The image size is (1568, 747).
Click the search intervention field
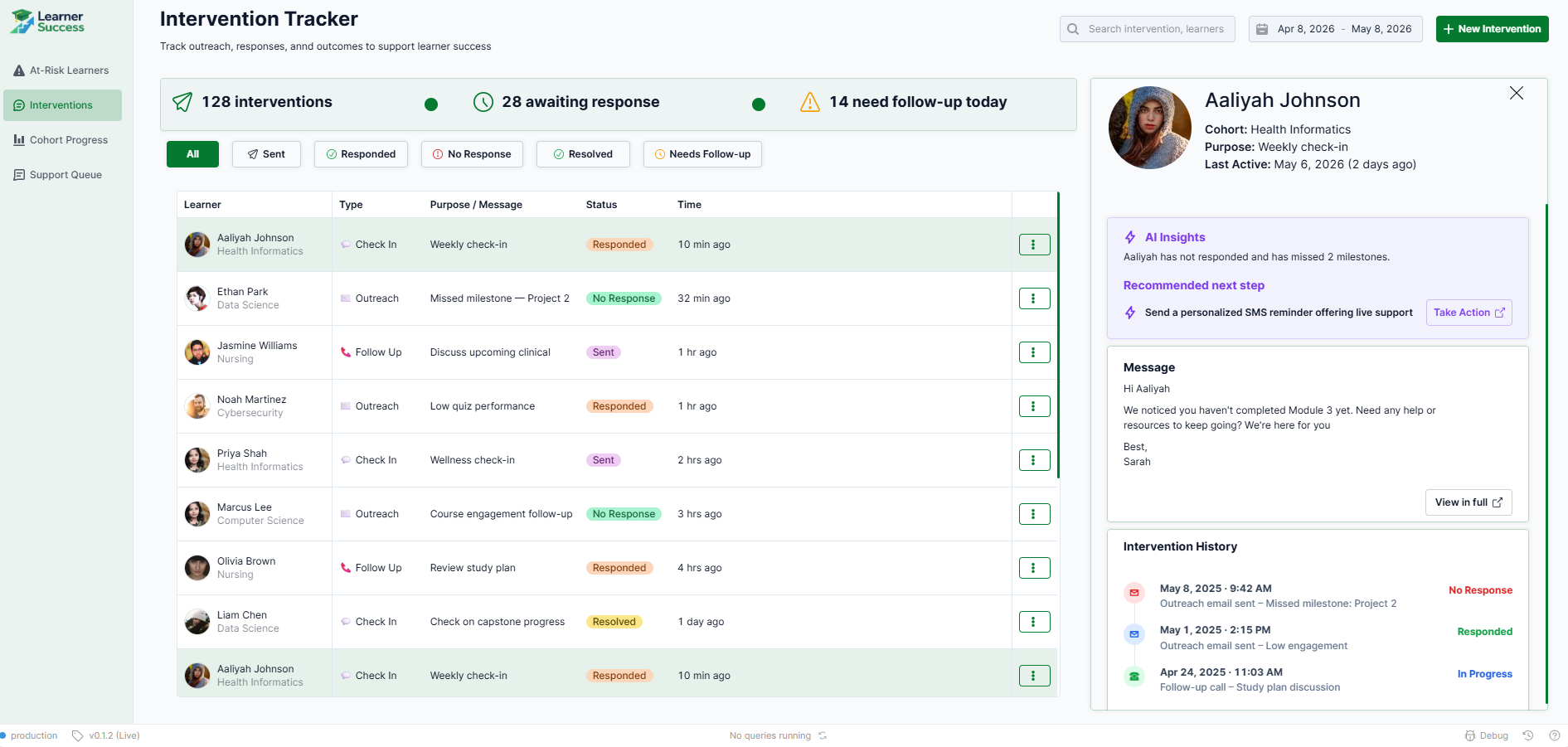[x=1147, y=29]
